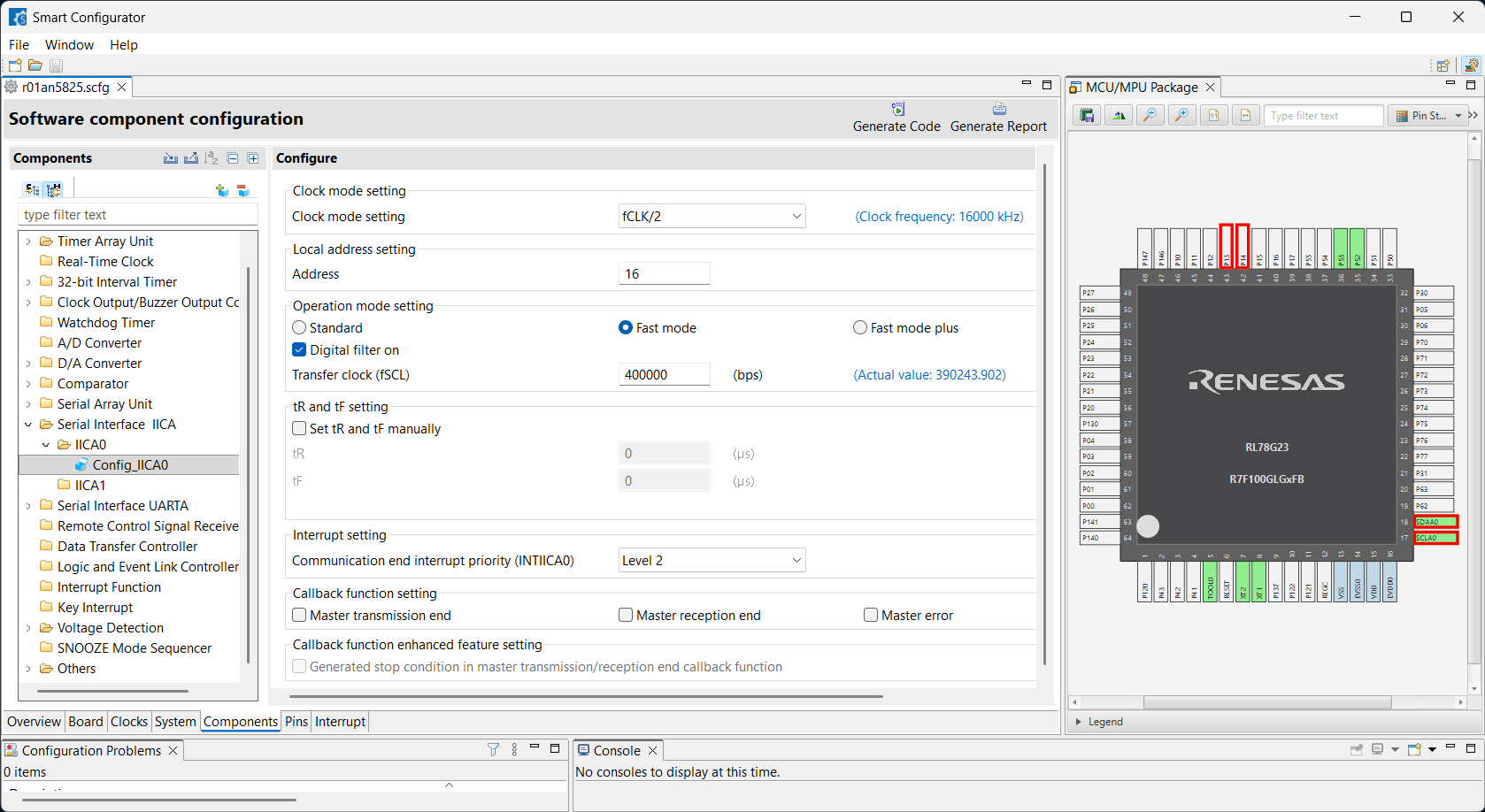This screenshot has height=812, width=1485.
Task: Expand the Serial Interface UARTA tree node
Action: (x=28, y=506)
